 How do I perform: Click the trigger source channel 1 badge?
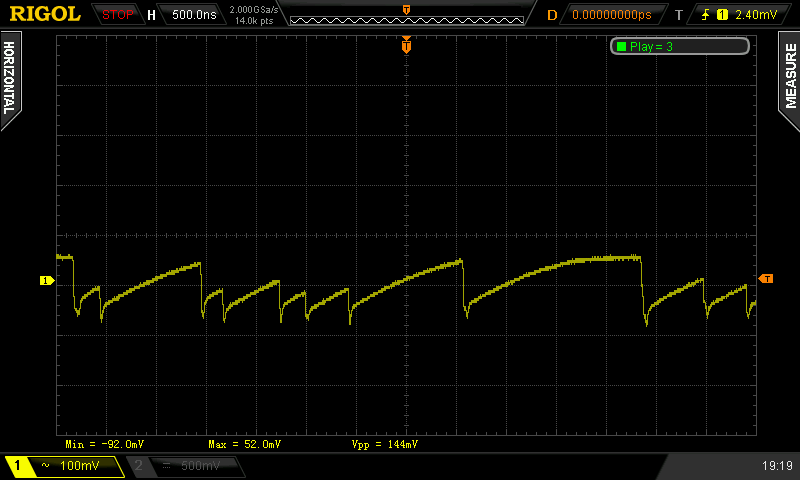[x=722, y=15]
